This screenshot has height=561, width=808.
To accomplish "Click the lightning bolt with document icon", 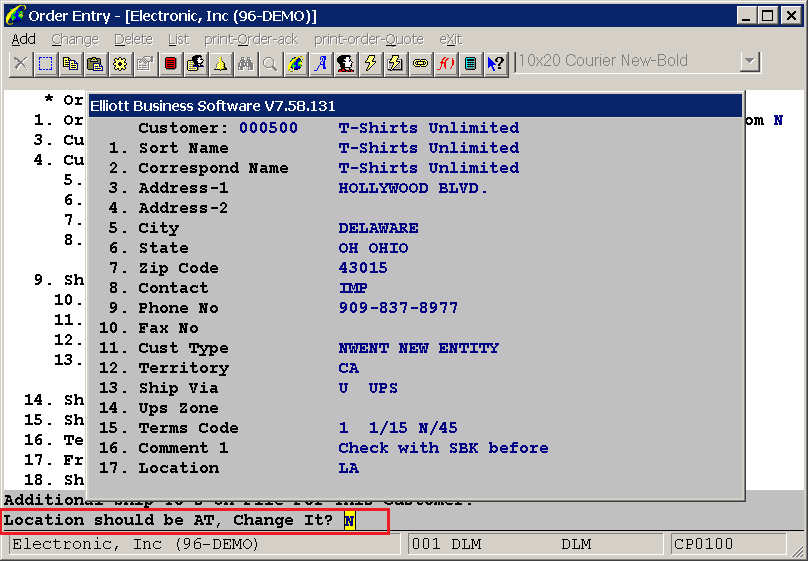I will 395,64.
